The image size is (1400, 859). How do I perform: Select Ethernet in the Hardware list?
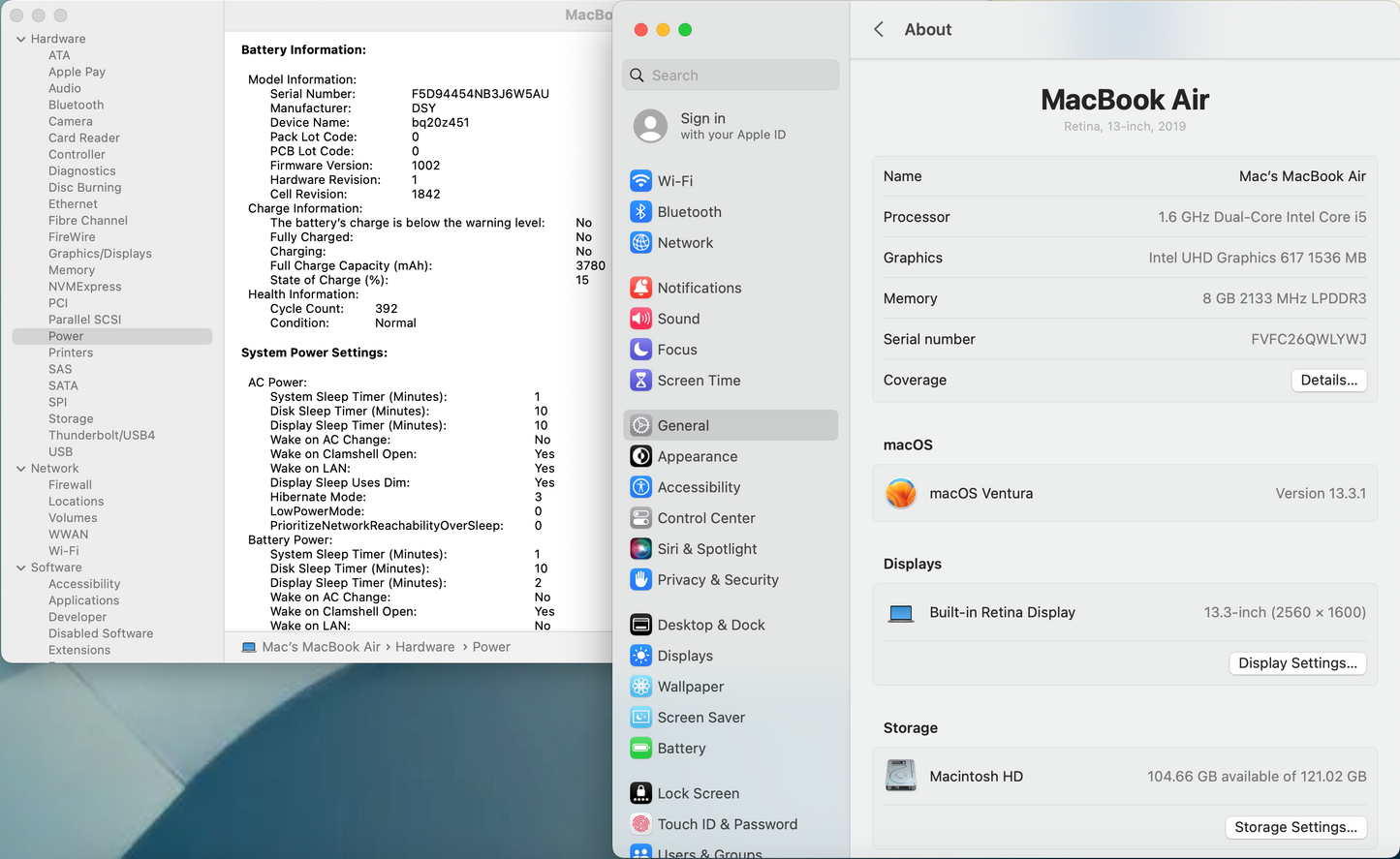point(73,203)
